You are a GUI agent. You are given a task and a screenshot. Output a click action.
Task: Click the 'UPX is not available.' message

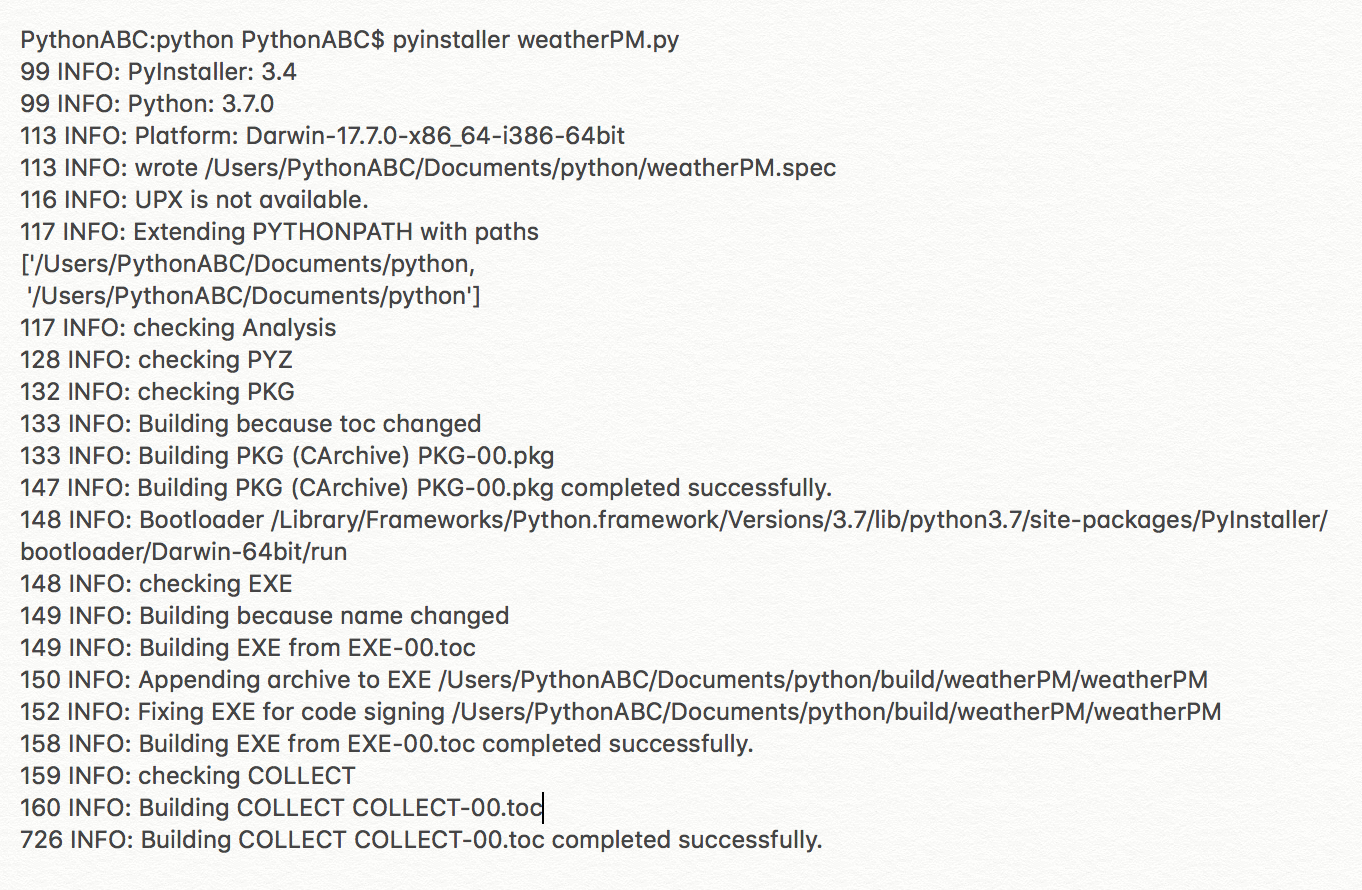coord(250,200)
